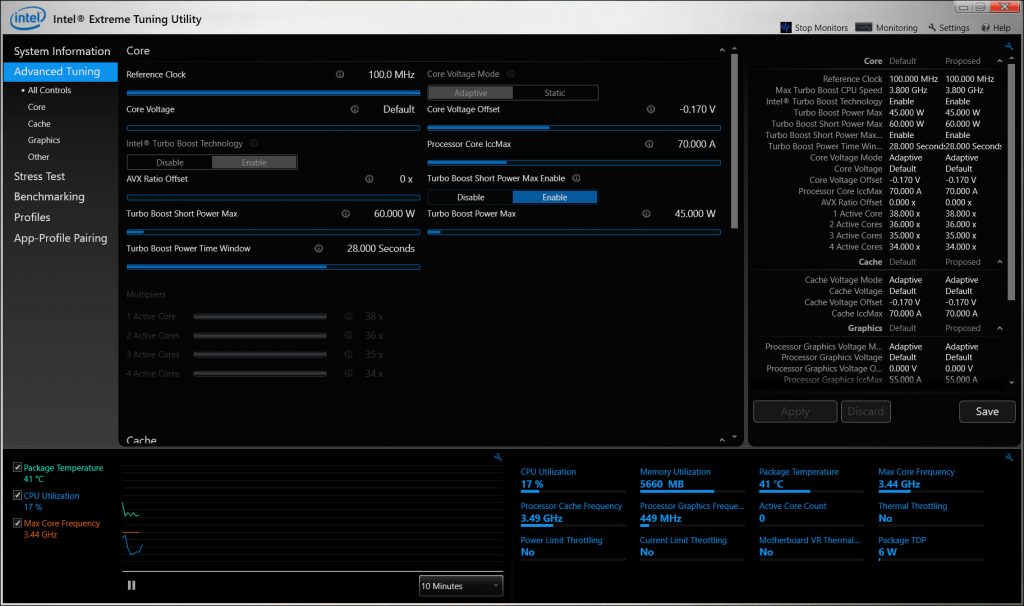1024x606 pixels.
Task: Select Graphics under Advanced Tuning
Action: coord(44,140)
